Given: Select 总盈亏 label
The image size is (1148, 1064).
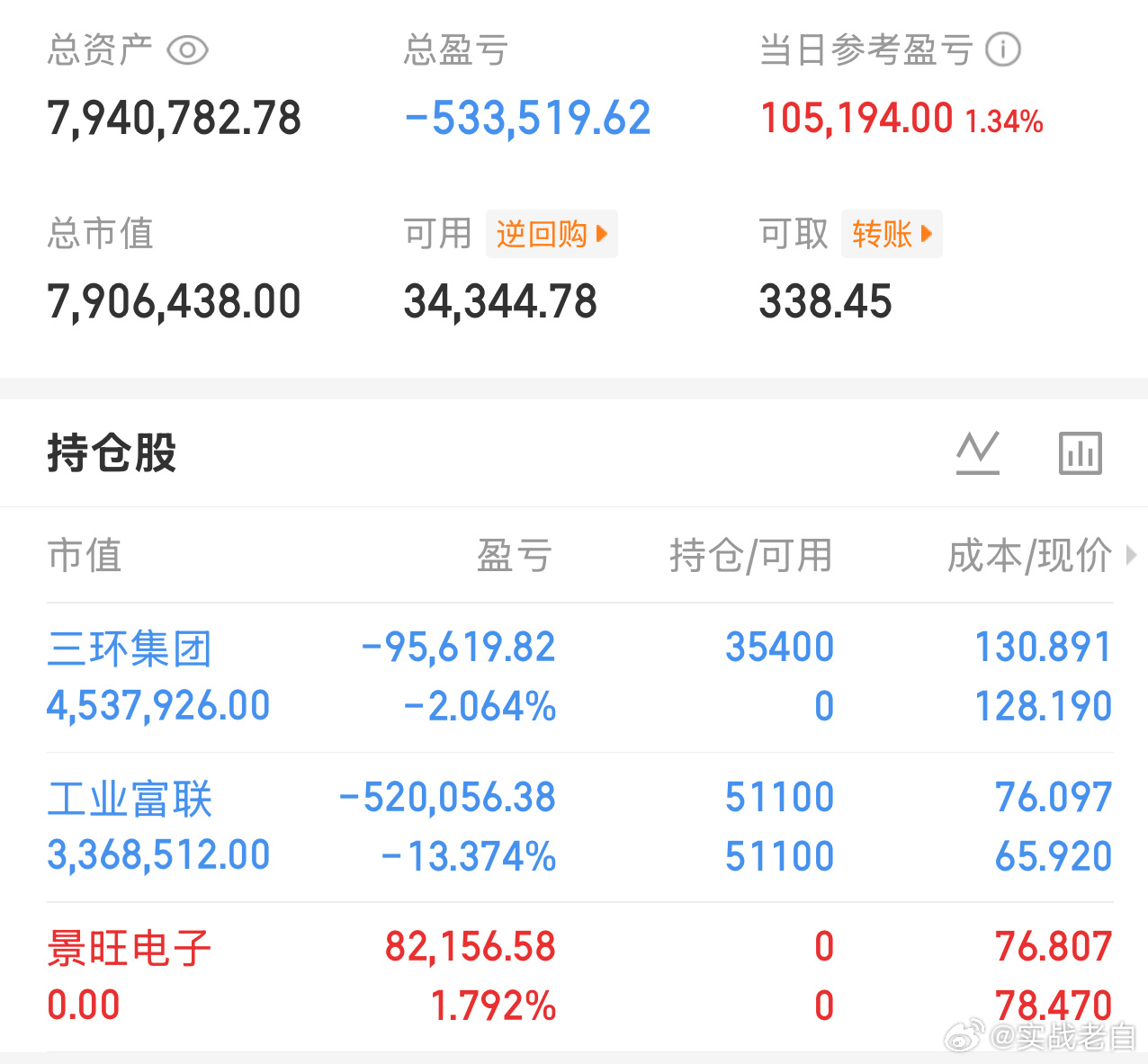Looking at the screenshot, I should [x=456, y=49].
